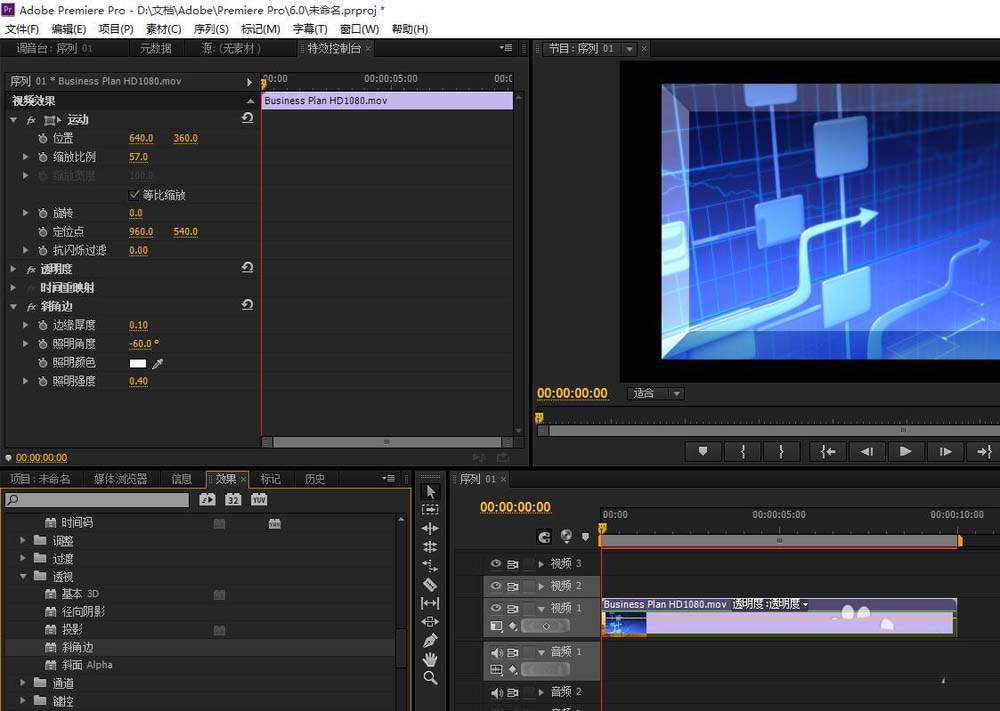Viewport: 1000px width, 711px height.
Task: Expand the 透明度 effect group
Action: 13,269
